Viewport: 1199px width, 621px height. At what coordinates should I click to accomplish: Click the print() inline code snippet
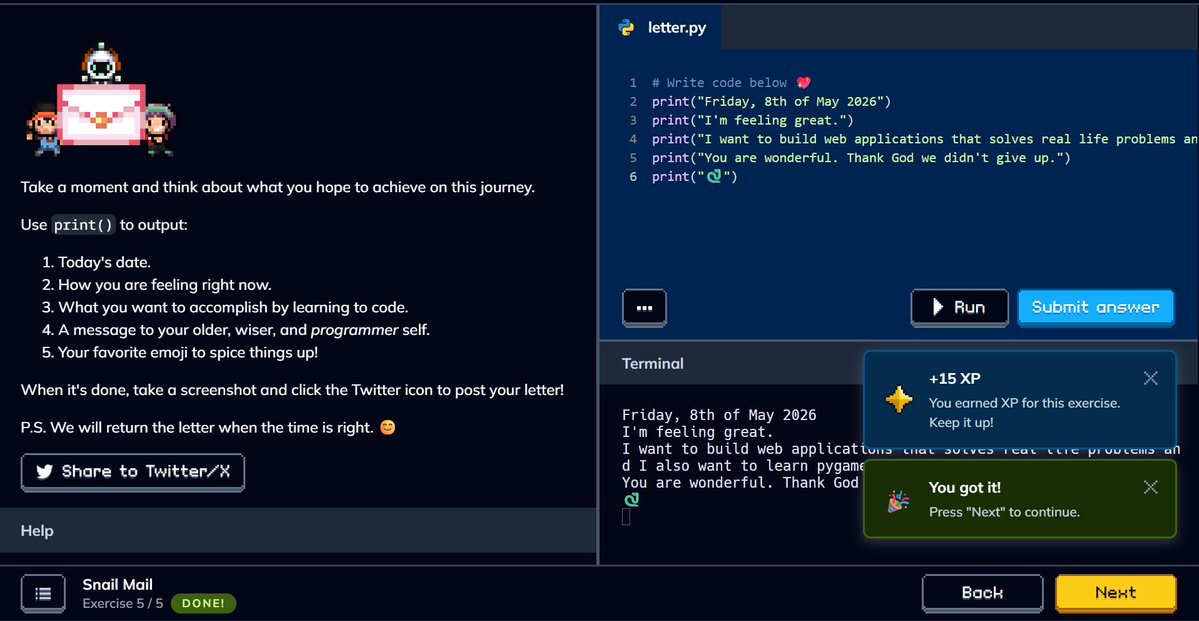[83, 226]
